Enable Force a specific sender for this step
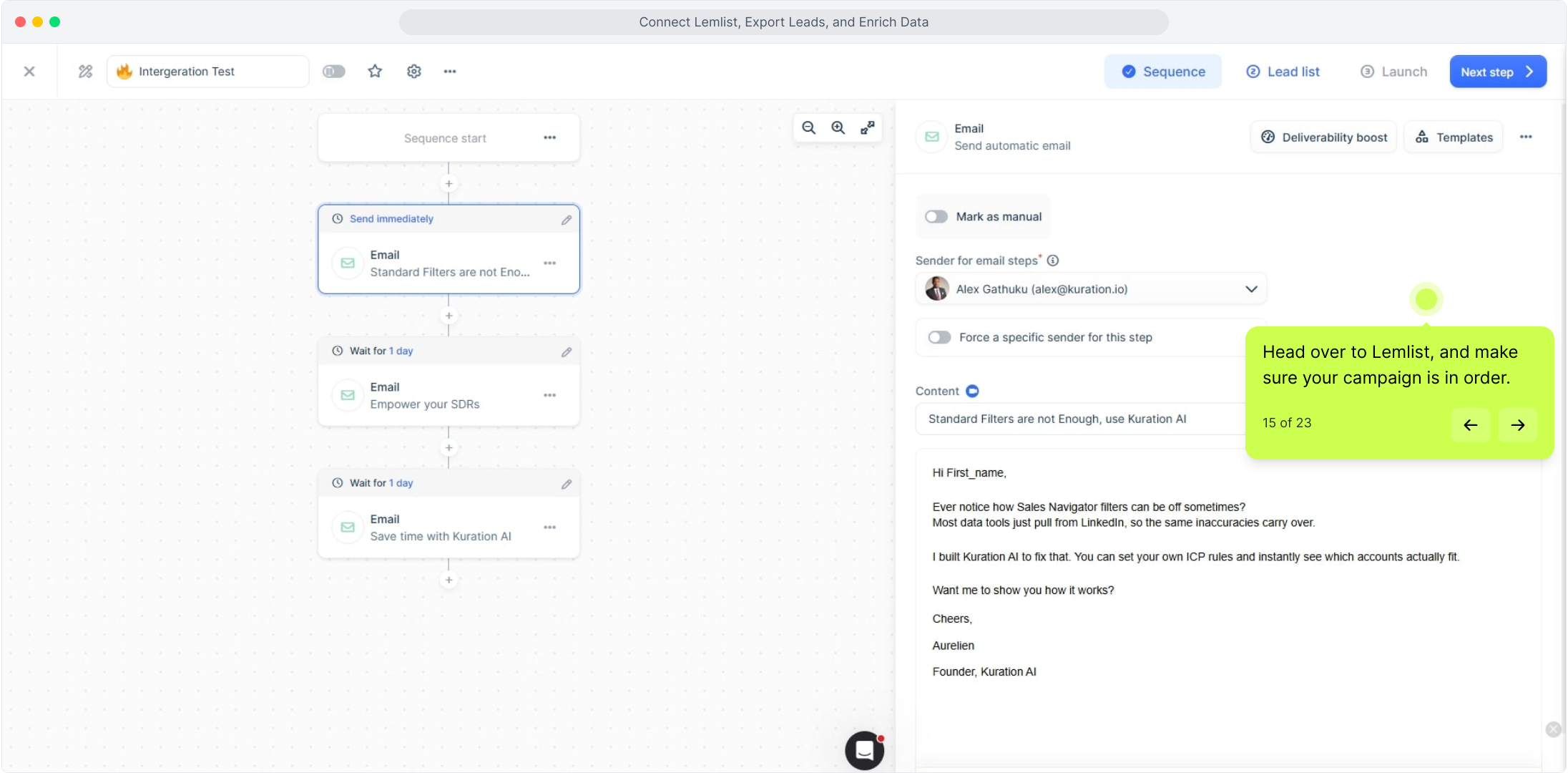This screenshot has height=773, width=1568. 939,337
